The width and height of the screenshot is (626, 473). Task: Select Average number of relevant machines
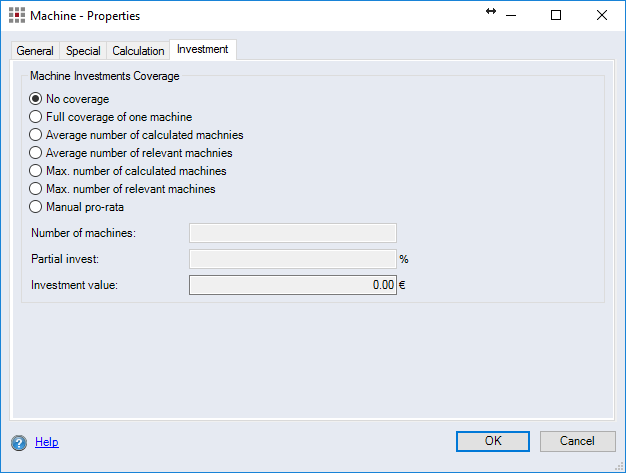pos(36,153)
